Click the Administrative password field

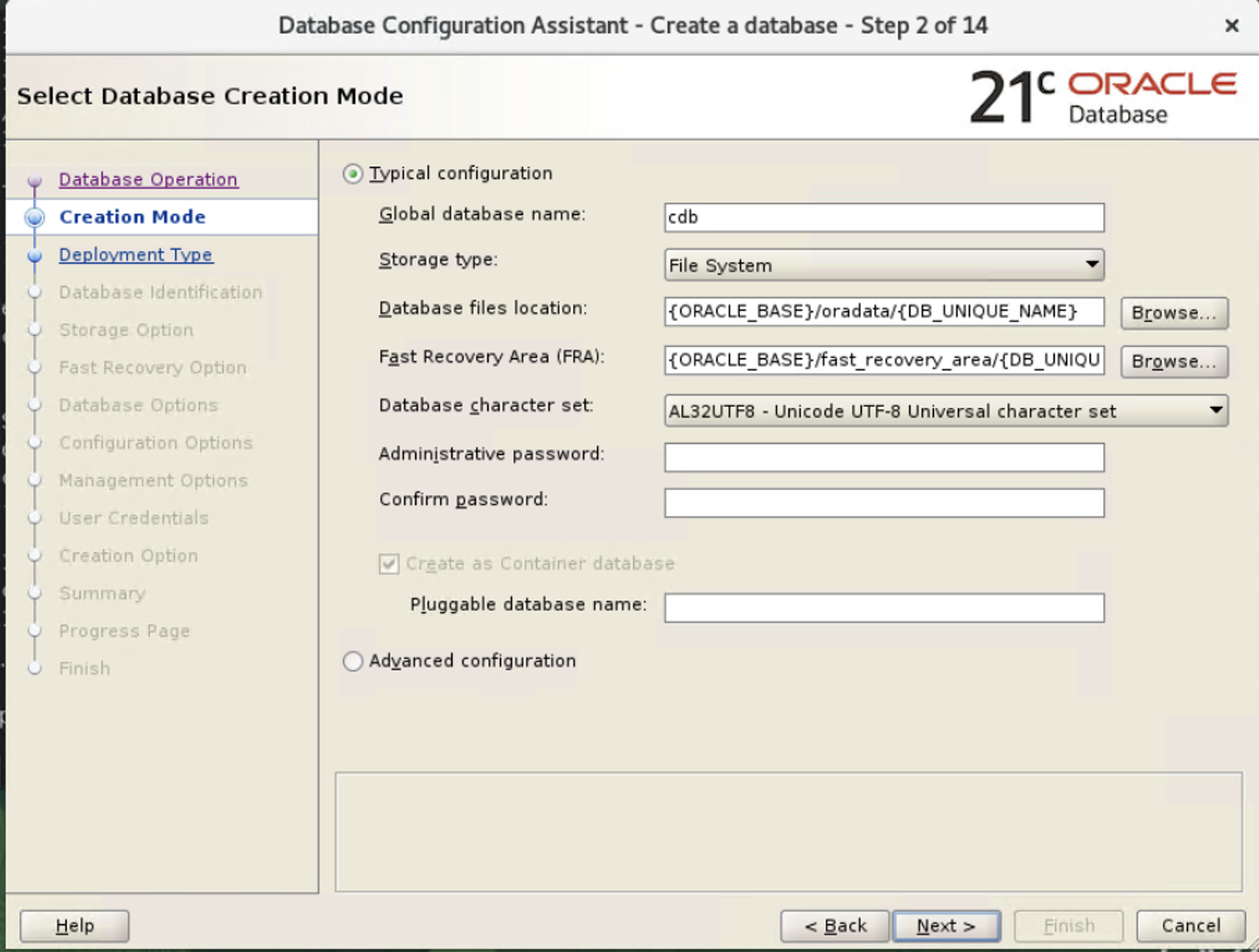(x=884, y=457)
